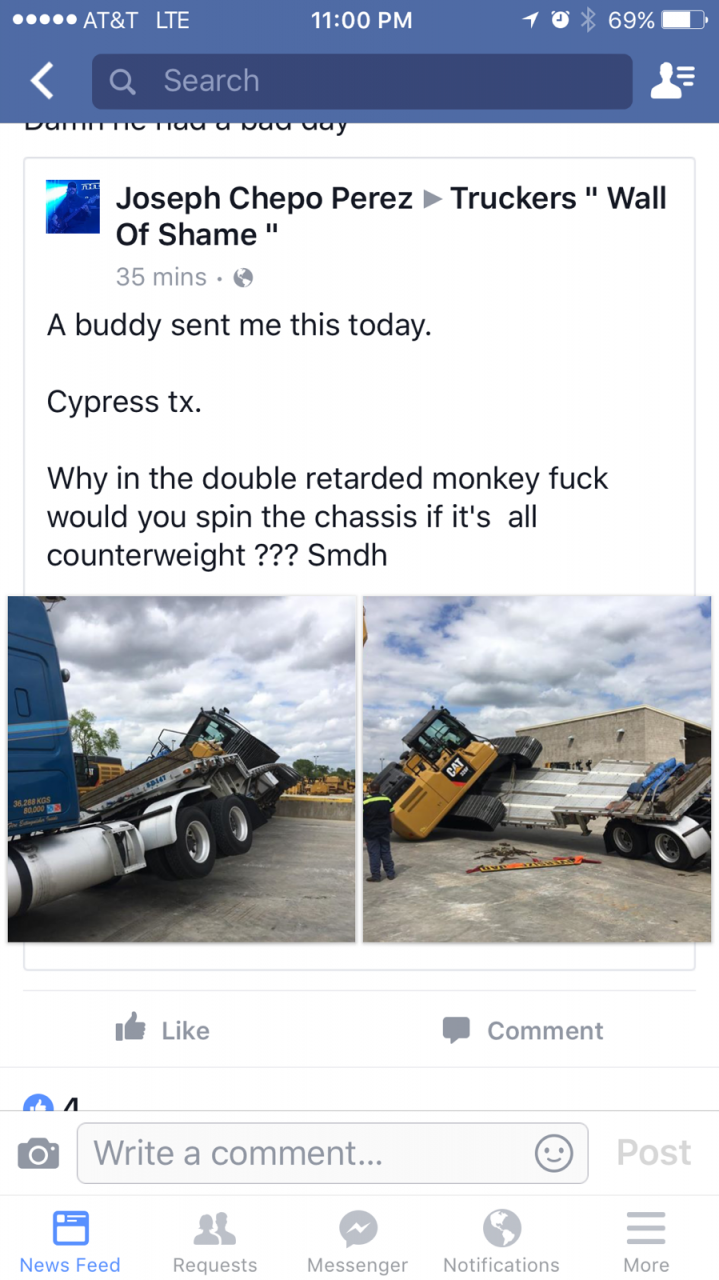Like the post
Screen dimensions: 719x1280
coord(163,1030)
